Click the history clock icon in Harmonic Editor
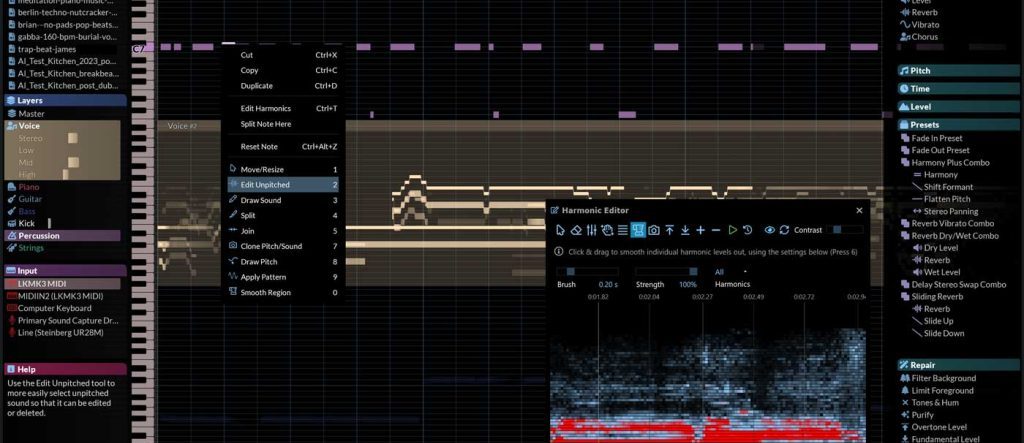 748,230
